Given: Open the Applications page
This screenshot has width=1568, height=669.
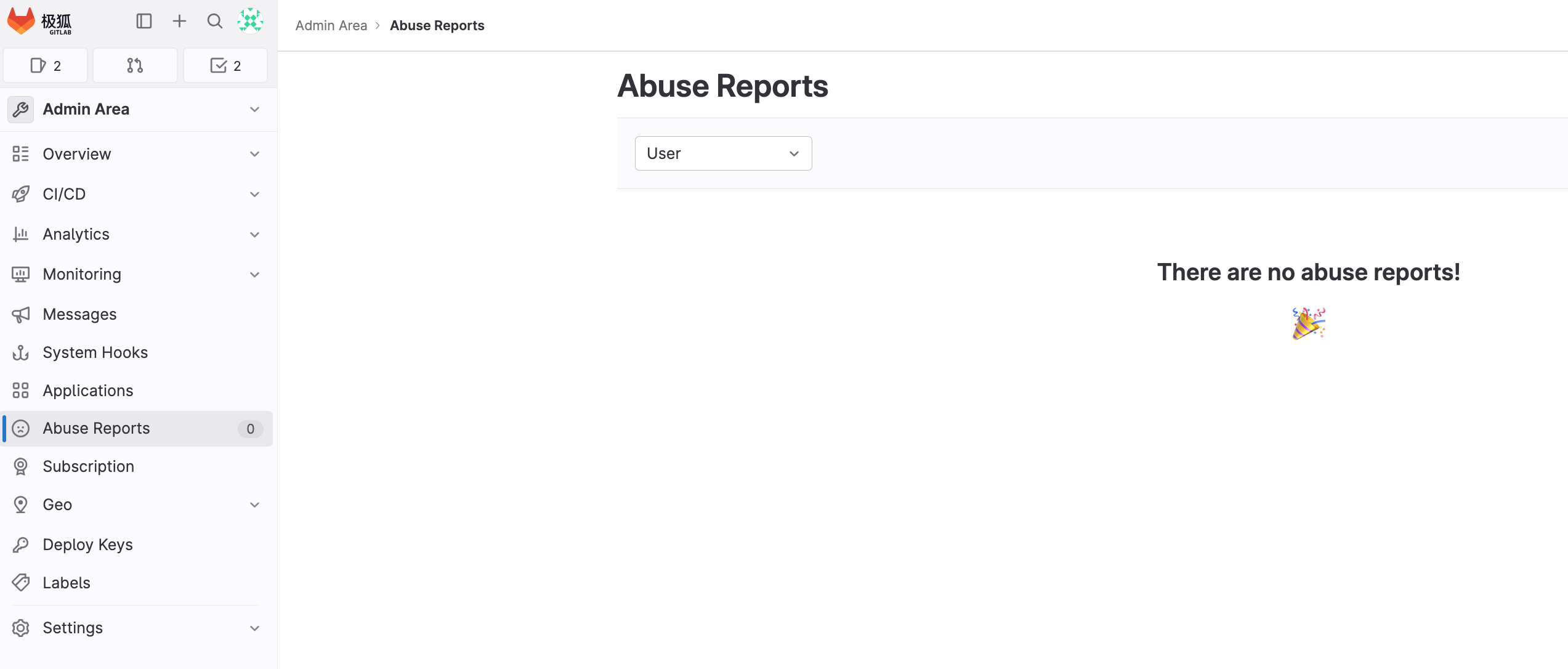Looking at the screenshot, I should click(x=88, y=391).
